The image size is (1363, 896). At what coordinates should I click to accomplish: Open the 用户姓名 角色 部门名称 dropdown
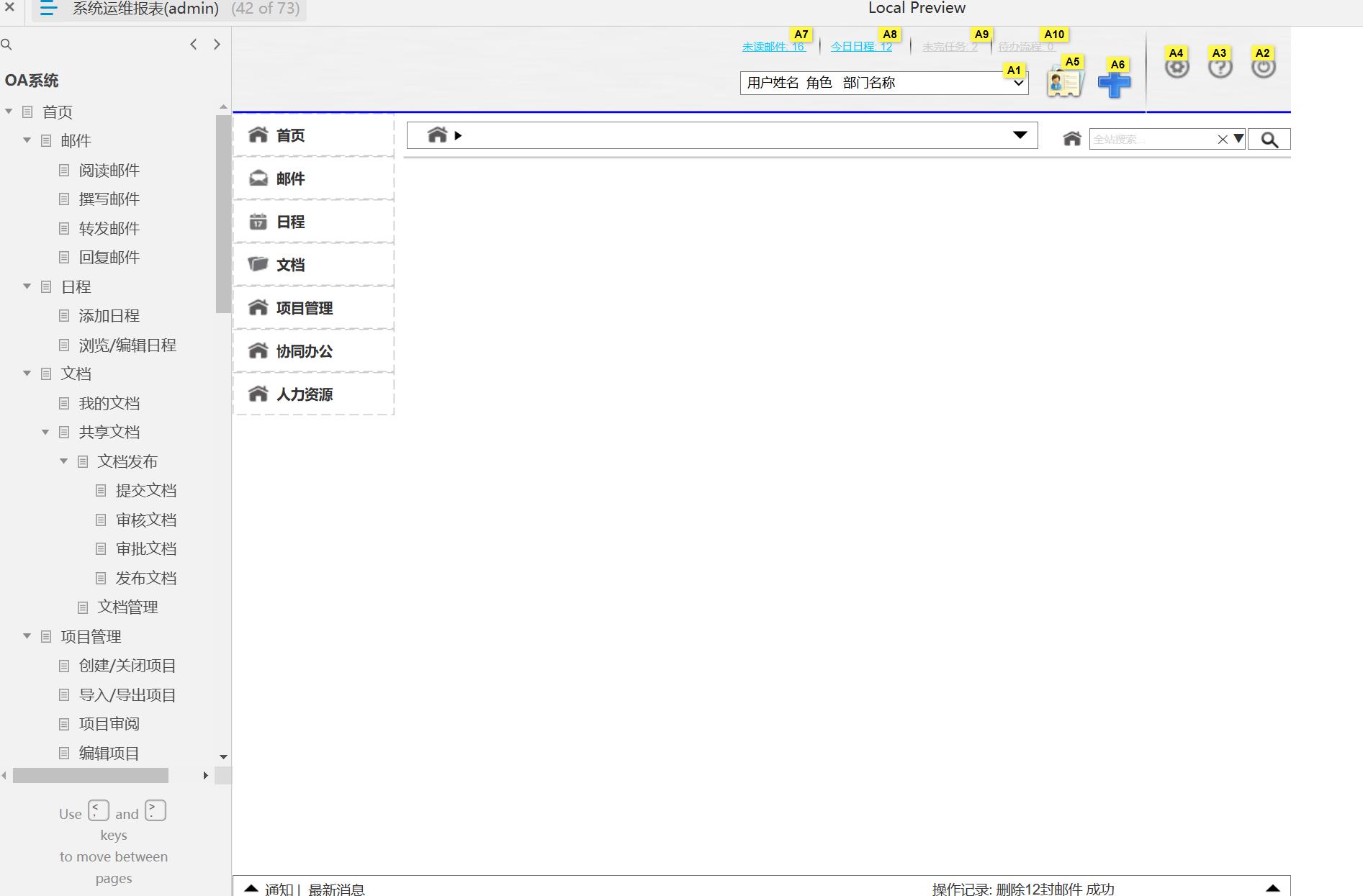click(x=883, y=83)
